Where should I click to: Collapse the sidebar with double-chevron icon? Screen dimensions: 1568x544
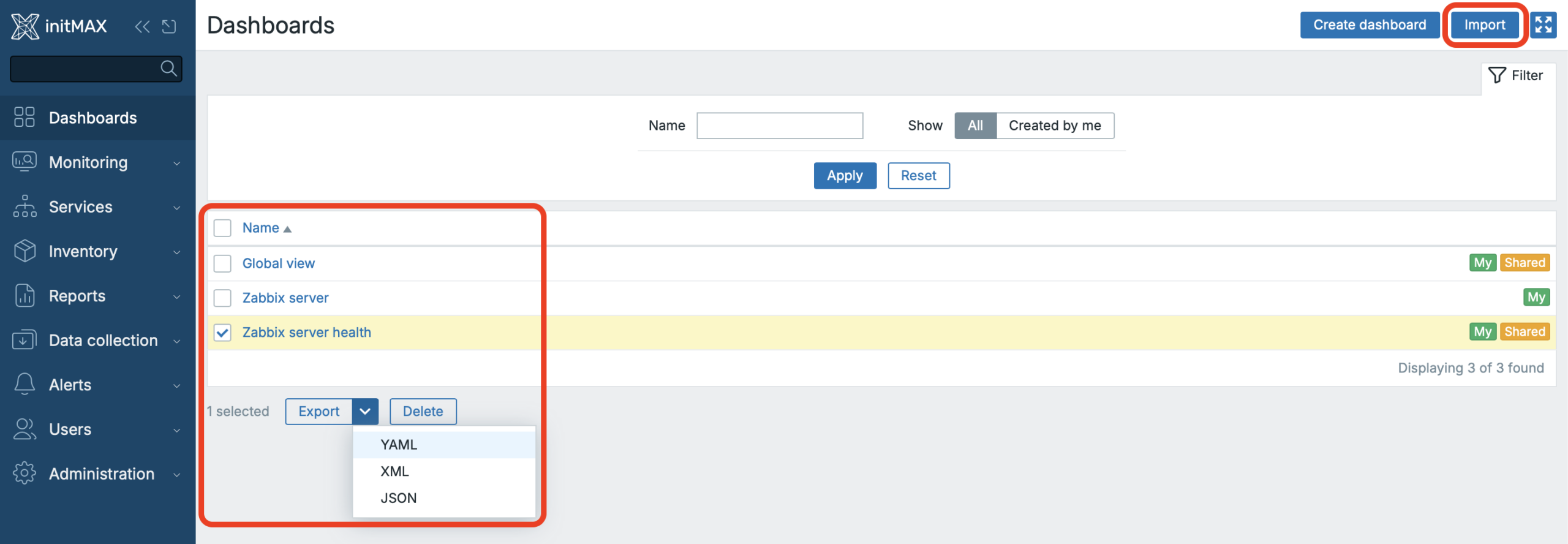pos(142,26)
